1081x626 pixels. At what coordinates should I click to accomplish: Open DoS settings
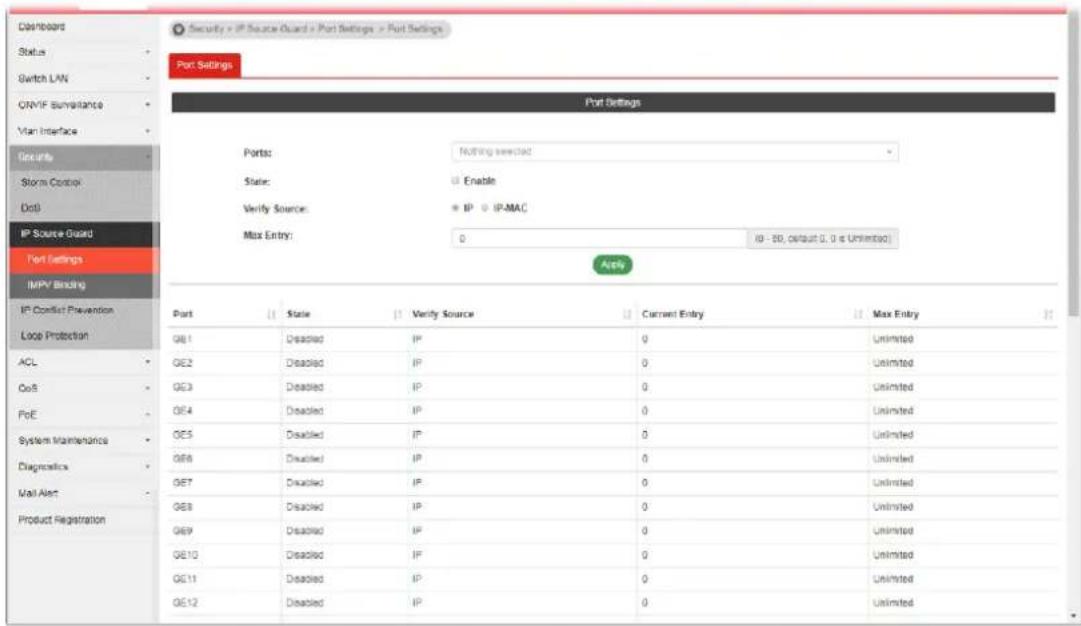pos(84,208)
